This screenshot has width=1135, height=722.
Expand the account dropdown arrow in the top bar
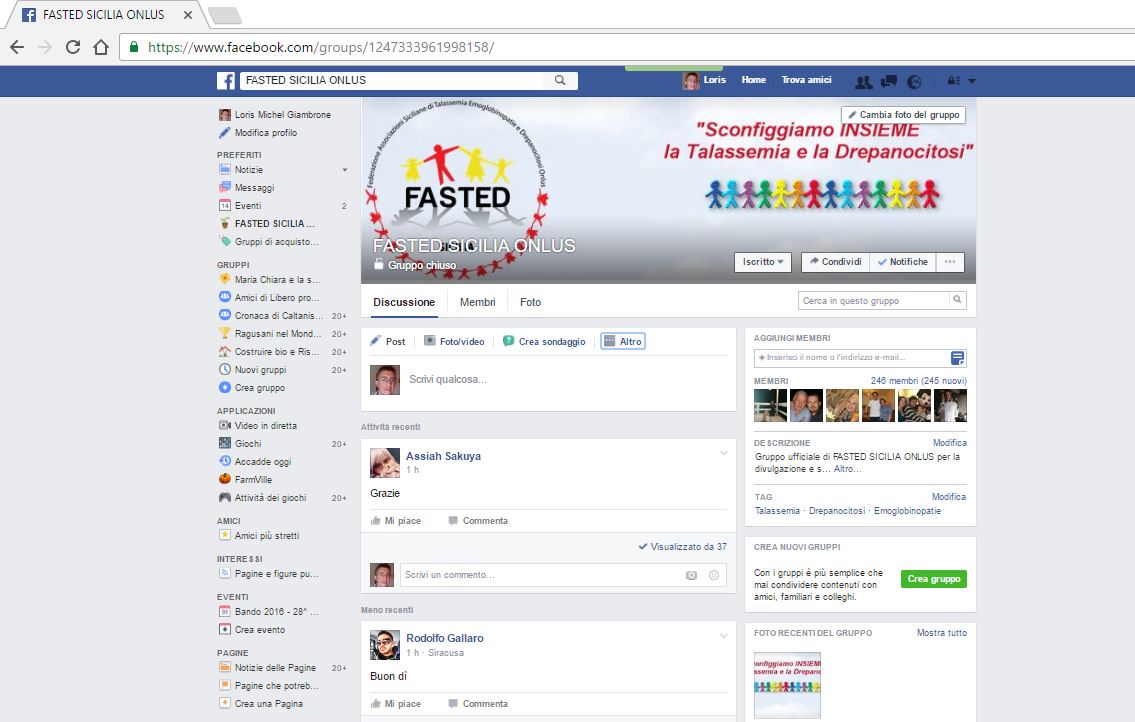(x=971, y=81)
